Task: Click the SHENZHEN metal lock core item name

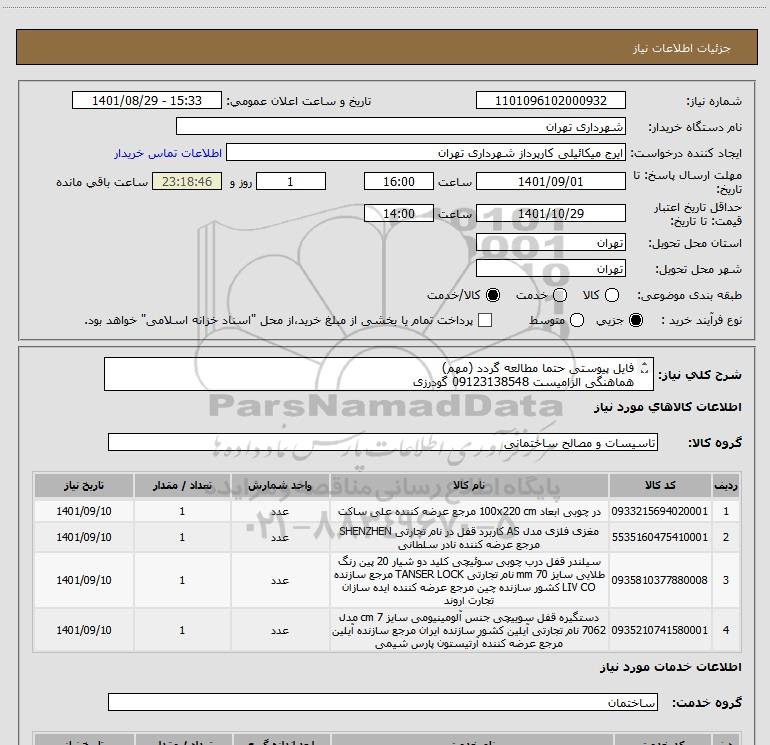Action: click(x=469, y=537)
